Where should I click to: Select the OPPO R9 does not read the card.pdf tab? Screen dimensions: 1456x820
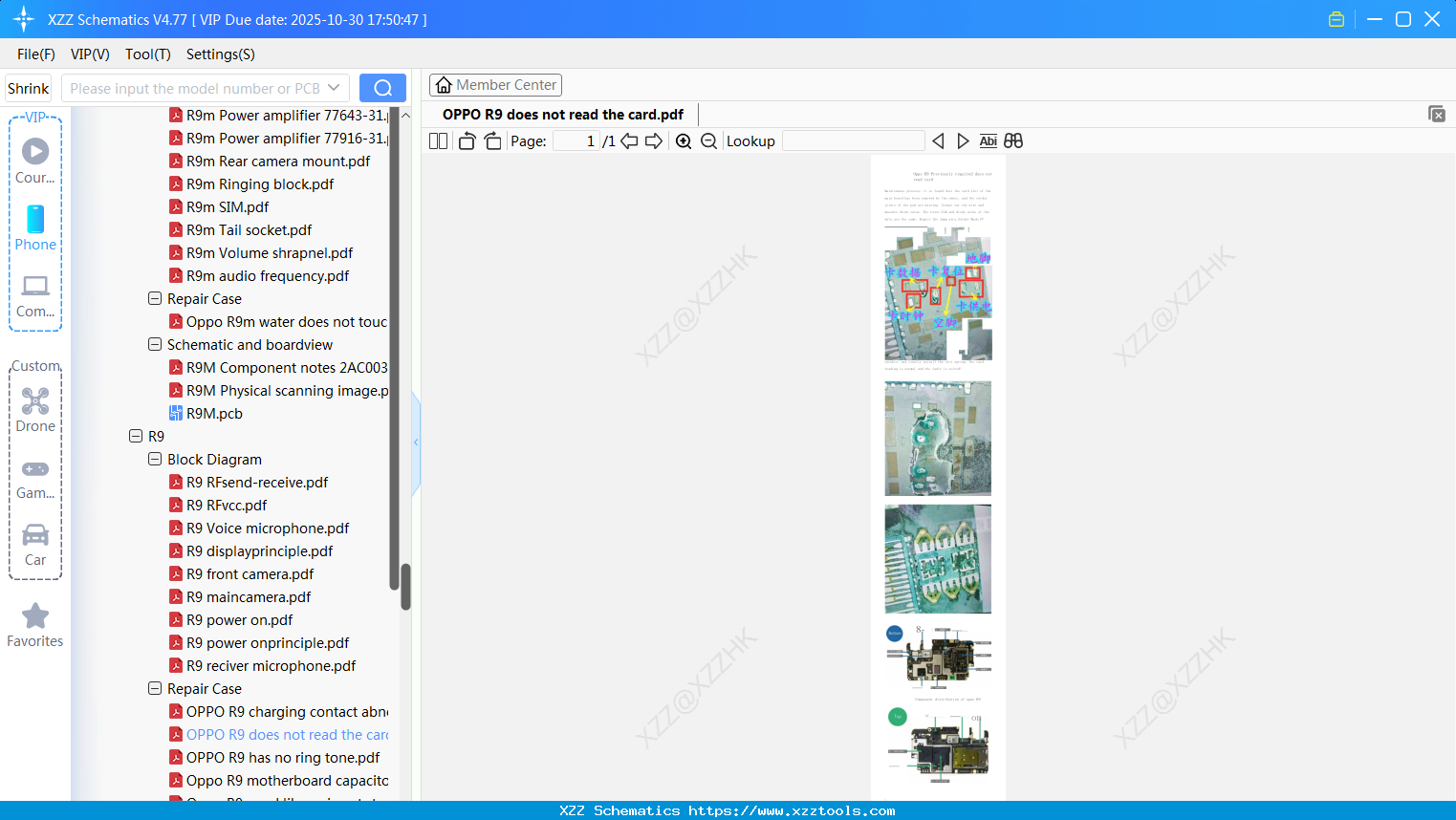563,115
